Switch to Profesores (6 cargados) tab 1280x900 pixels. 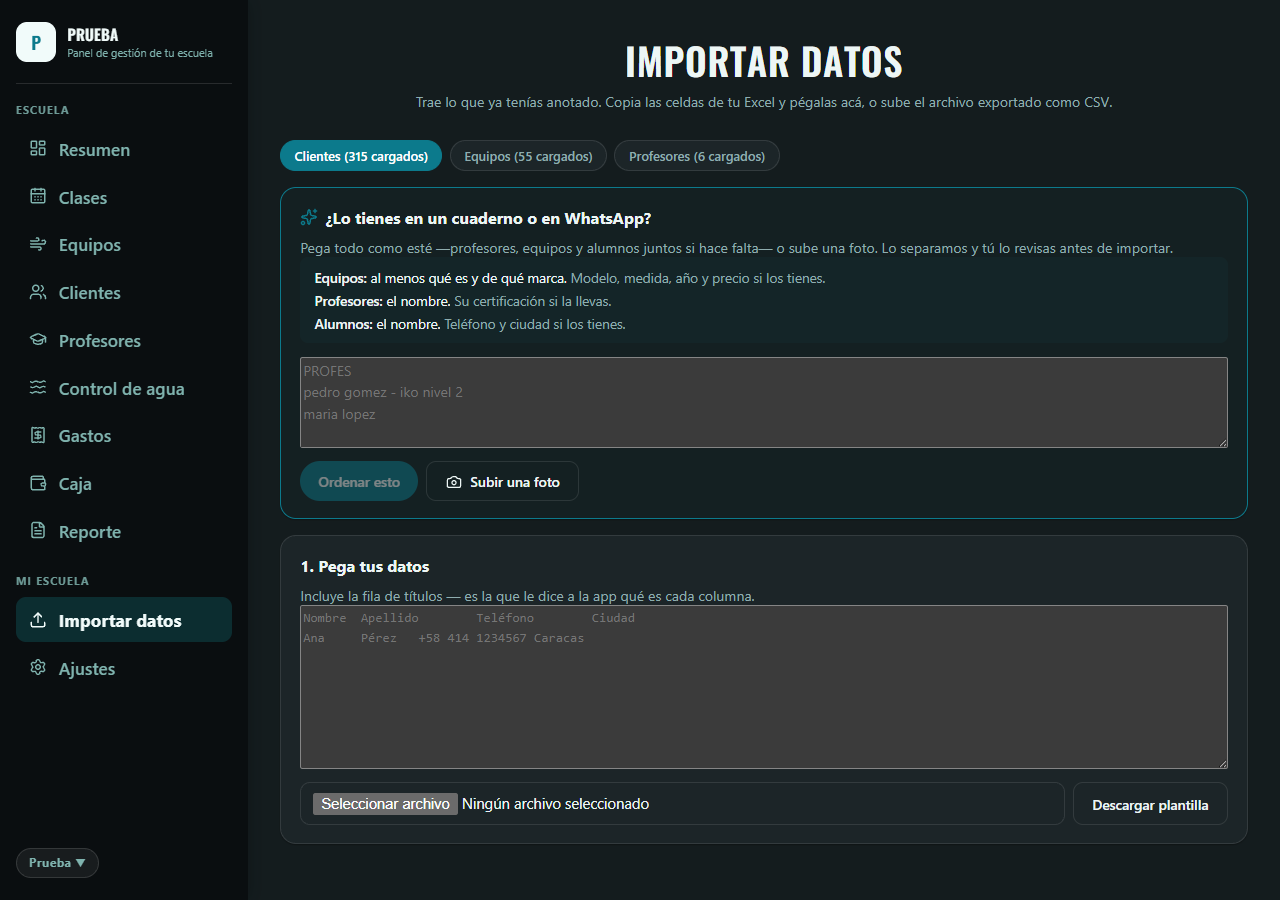click(697, 156)
